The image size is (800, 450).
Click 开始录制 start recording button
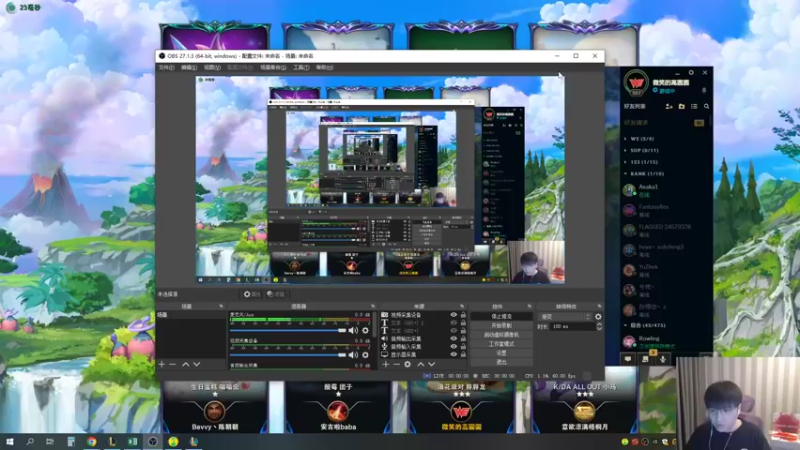(502, 326)
